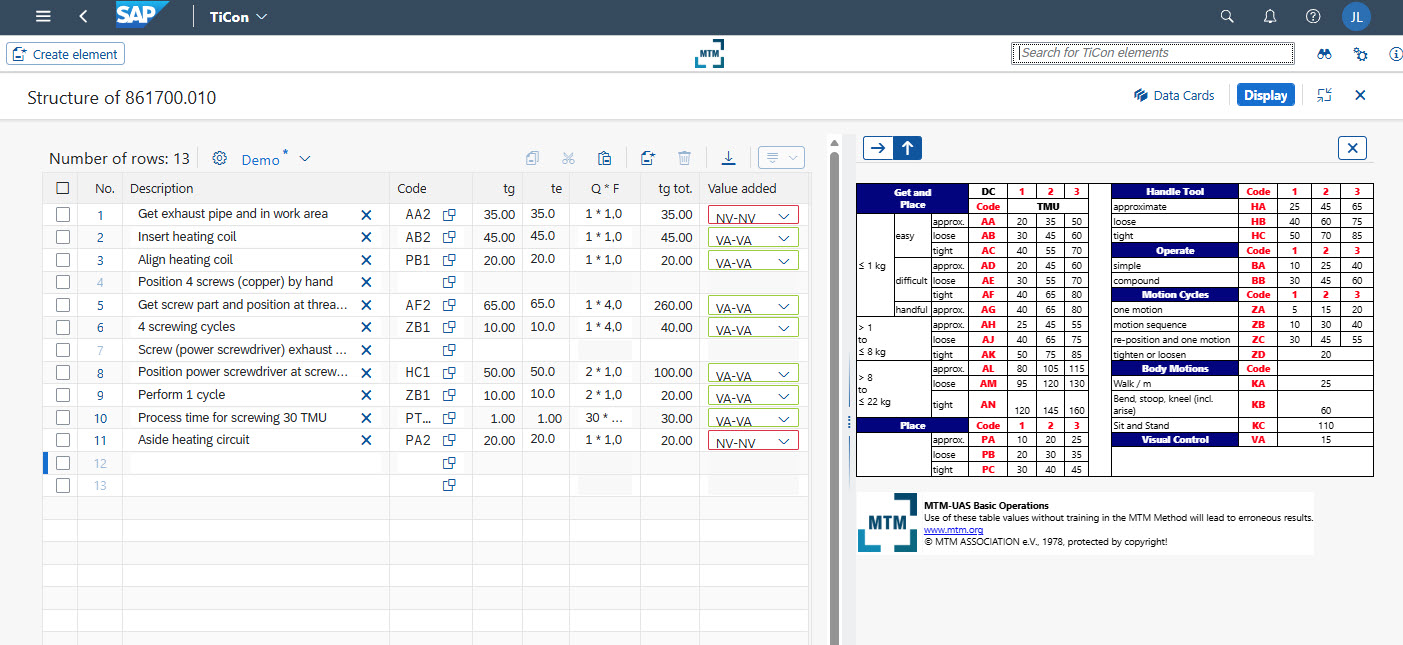Open the hamburger navigation menu
Image resolution: width=1403 pixels, height=645 pixels.
pyautogui.click(x=42, y=16)
